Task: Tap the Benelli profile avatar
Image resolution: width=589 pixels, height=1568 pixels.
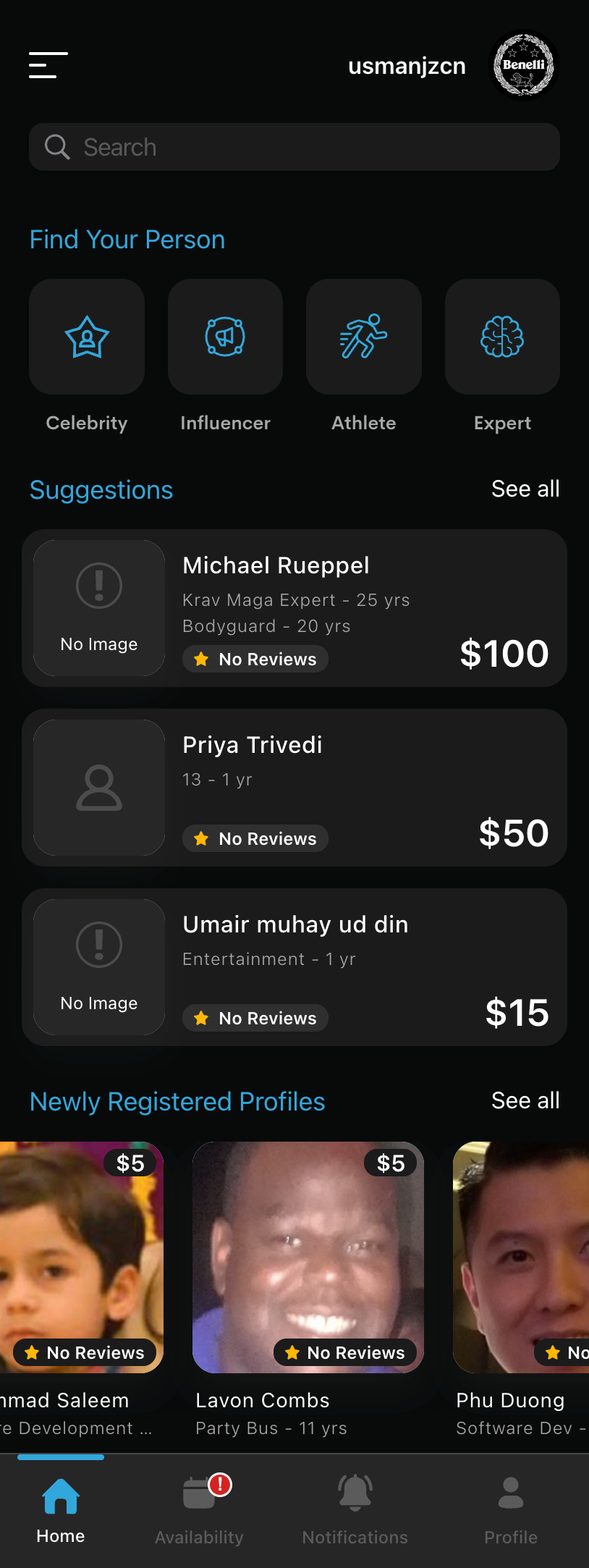Action: pos(525,65)
